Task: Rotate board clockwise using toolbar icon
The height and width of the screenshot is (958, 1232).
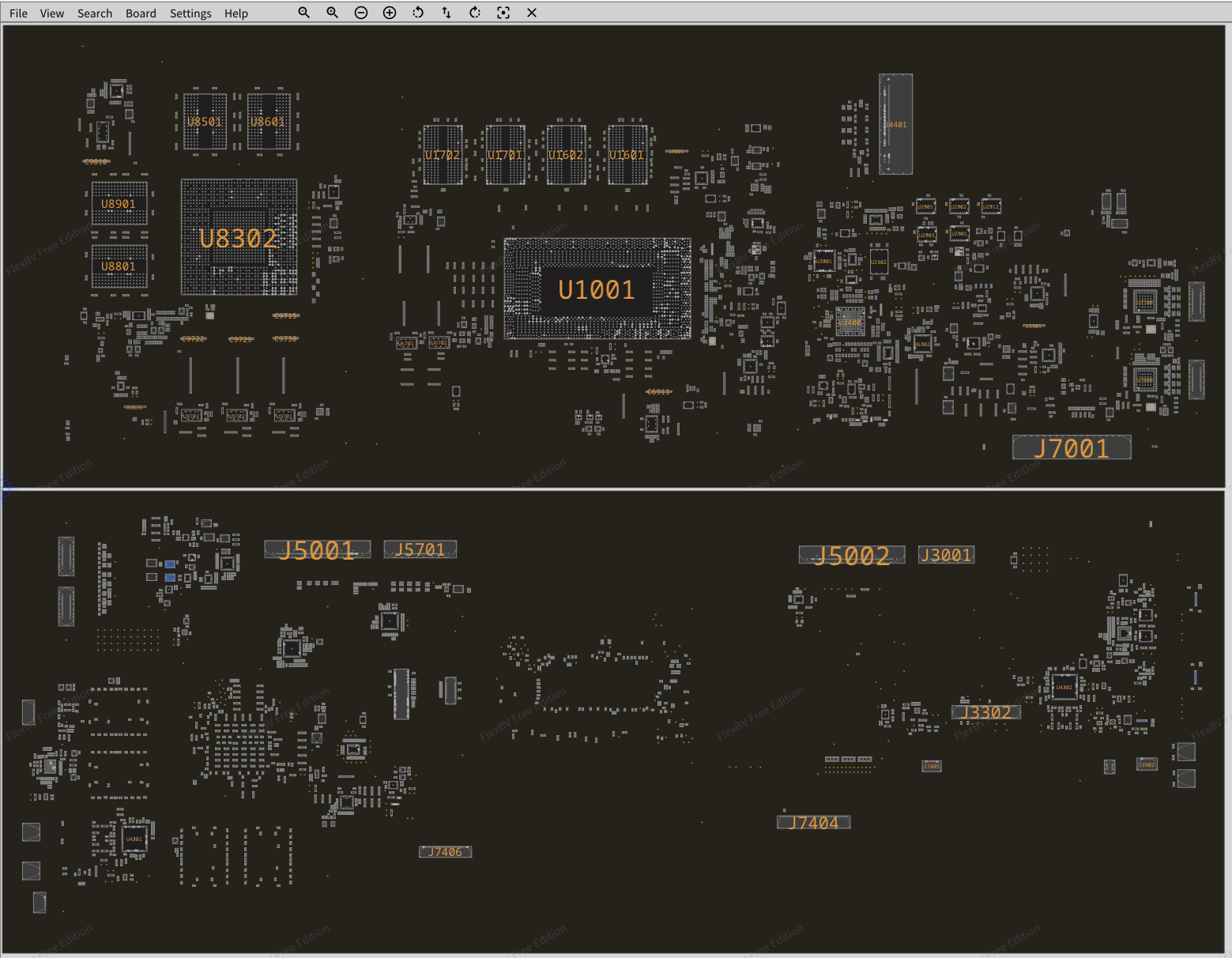Action: click(475, 13)
